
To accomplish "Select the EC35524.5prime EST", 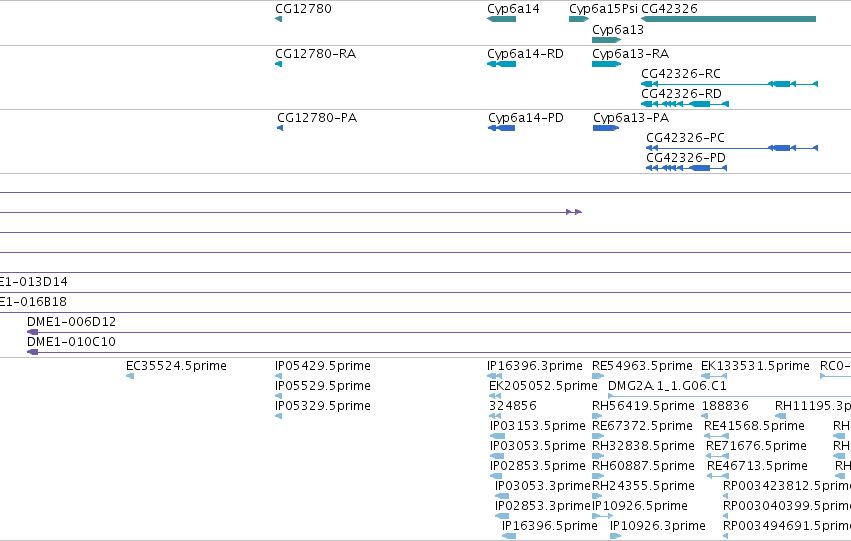I will (x=130, y=376).
